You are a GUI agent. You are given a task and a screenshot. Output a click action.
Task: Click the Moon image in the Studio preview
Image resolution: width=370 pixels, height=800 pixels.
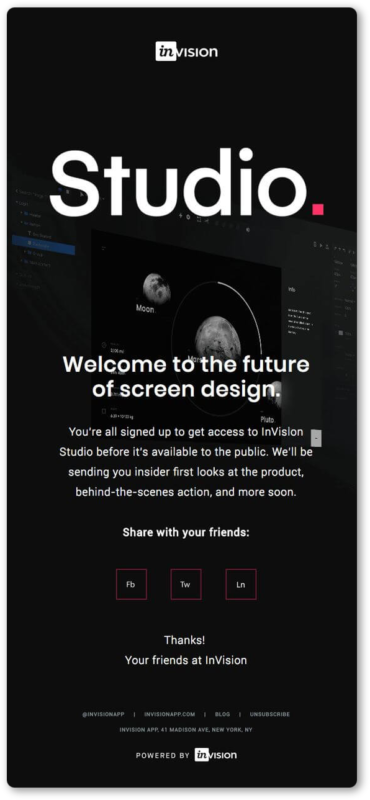(x=156, y=288)
